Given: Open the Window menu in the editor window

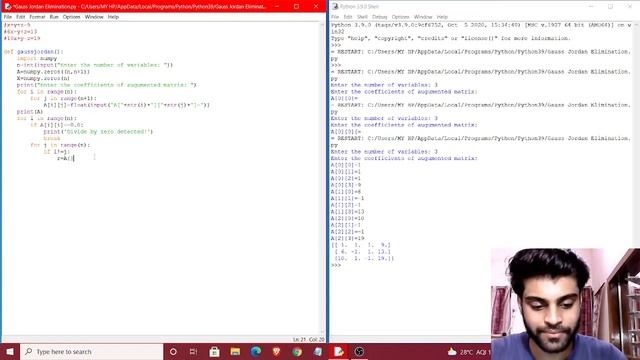Looking at the screenshot, I should [94, 17].
